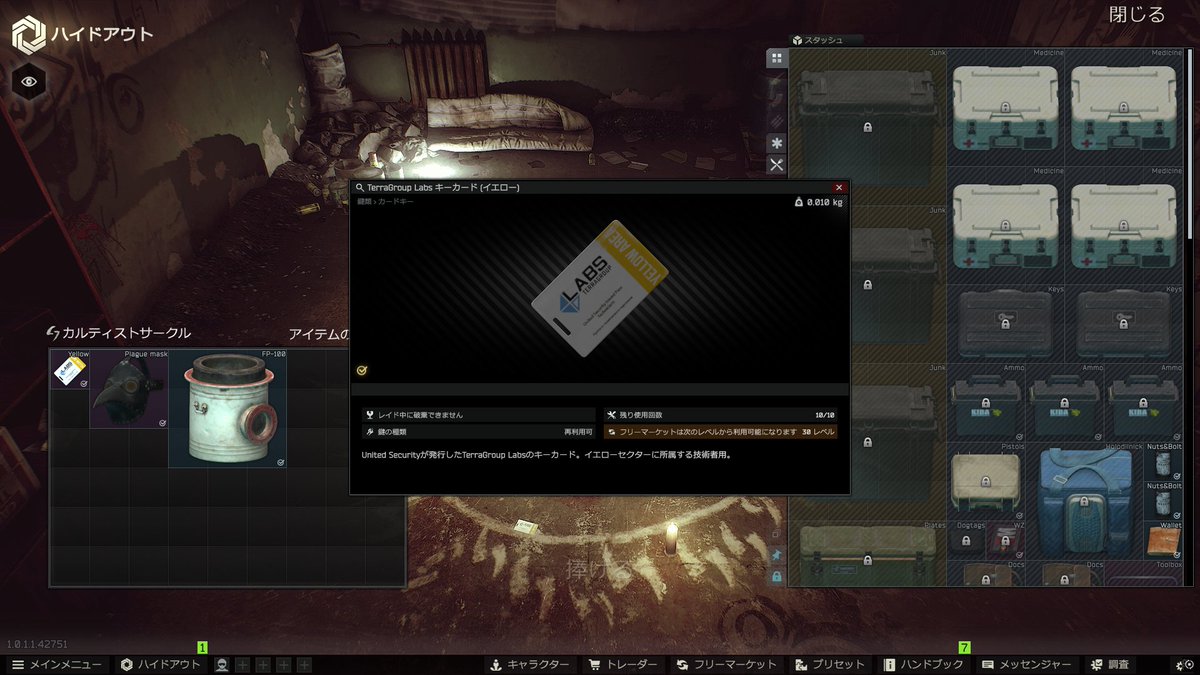The image size is (1200, 675).
Task: Click the カードキー breadcrumb link
Action: click(395, 201)
